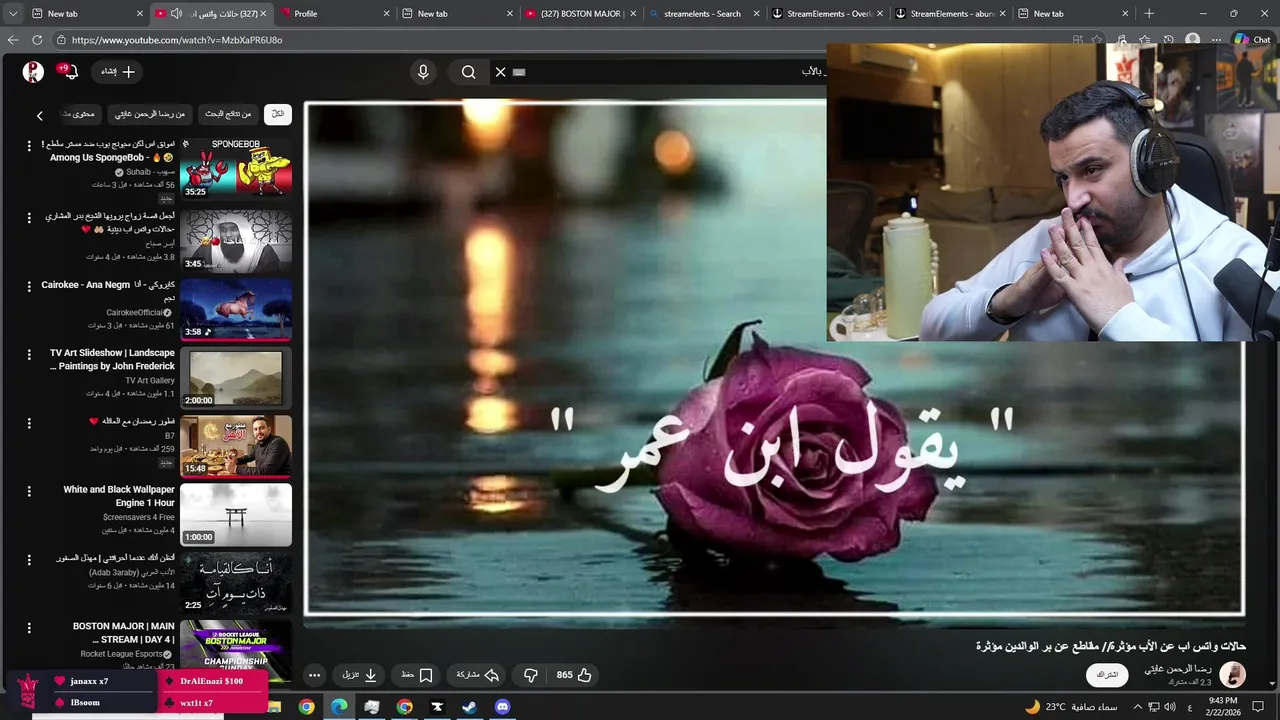
Task: Open the three-dots more actions under video
Action: click(x=314, y=675)
